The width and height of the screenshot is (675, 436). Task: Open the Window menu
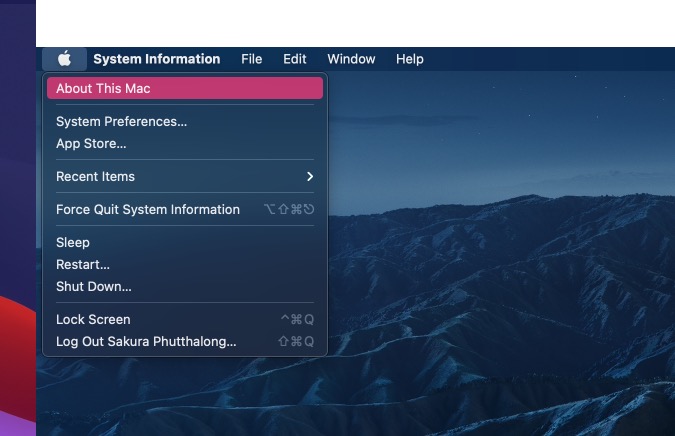click(x=351, y=59)
